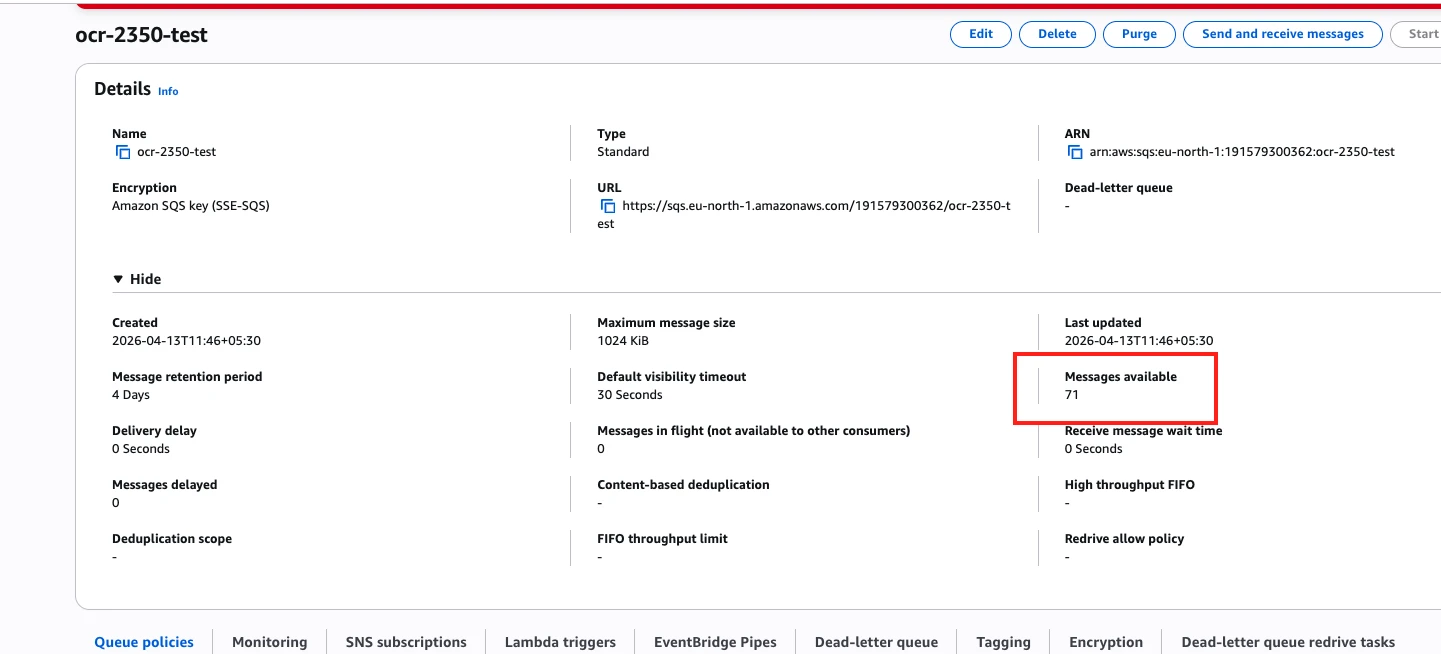Click the High throughput FIFO label
1441x654 pixels.
click(1130, 485)
